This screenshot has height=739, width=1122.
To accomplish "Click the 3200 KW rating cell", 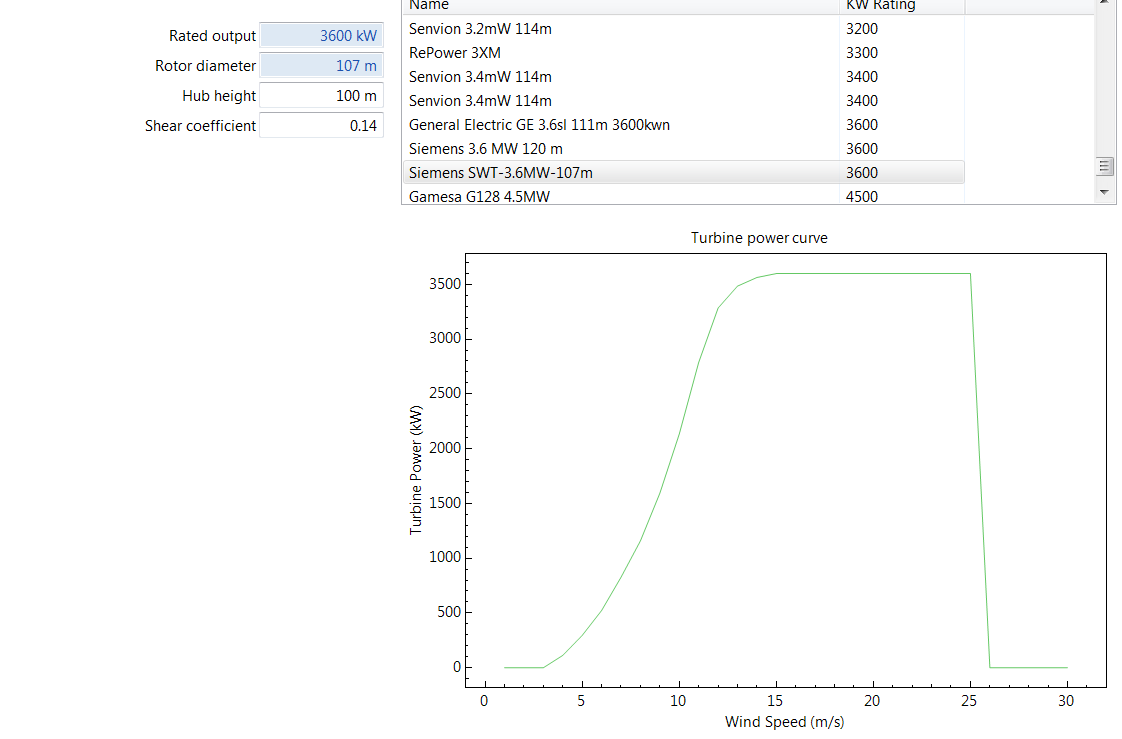I will [x=862, y=29].
